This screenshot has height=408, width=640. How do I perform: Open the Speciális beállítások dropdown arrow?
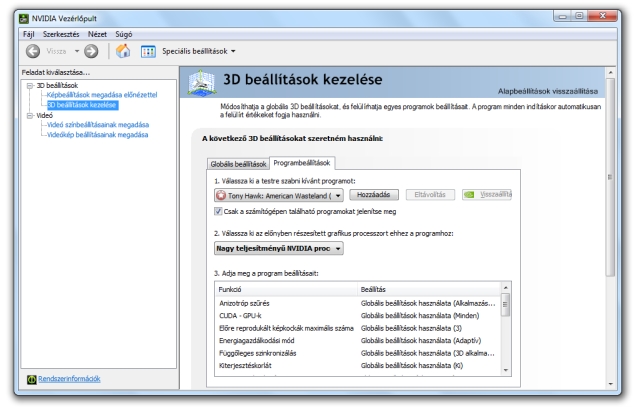point(233,51)
